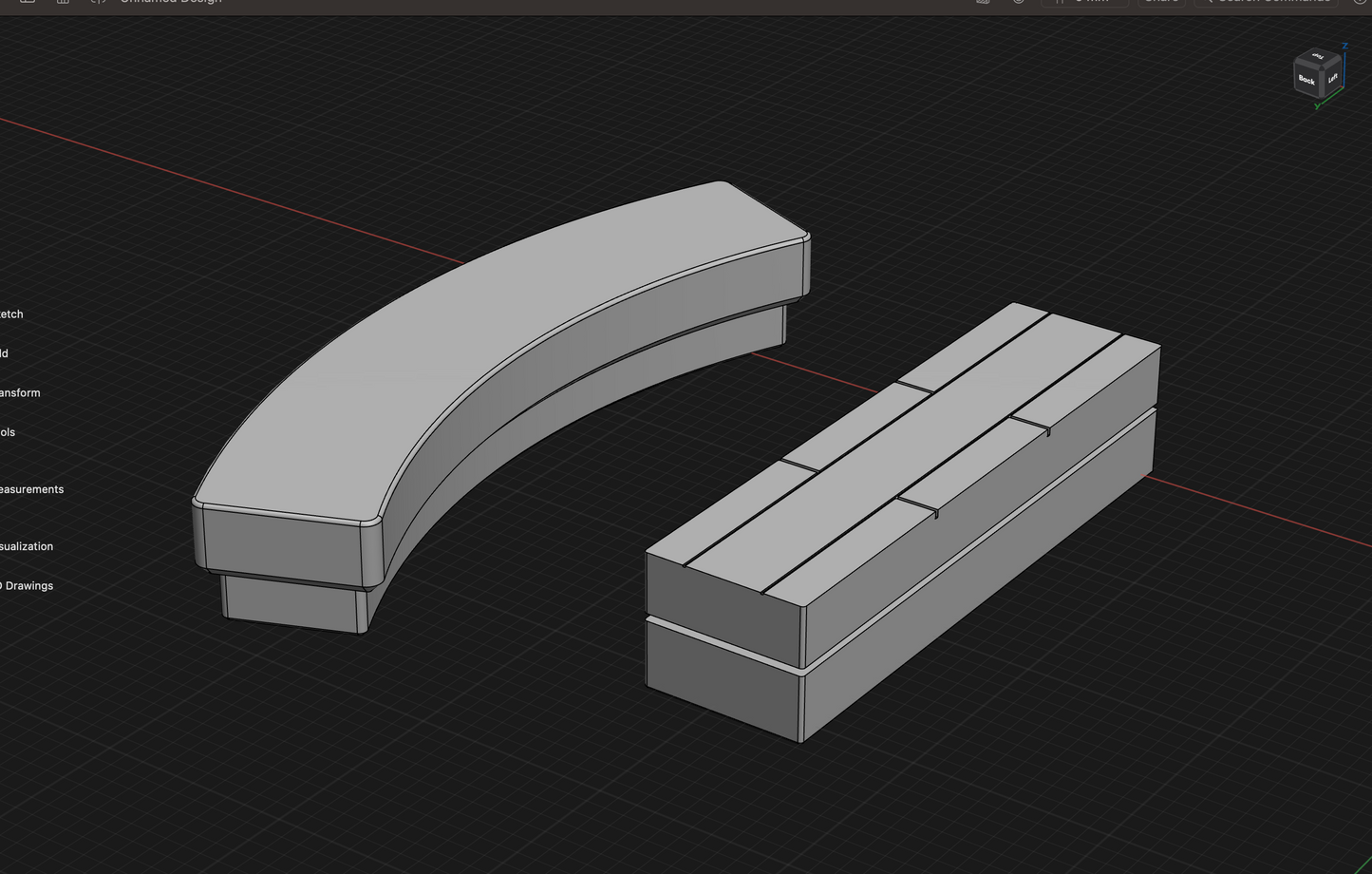Click the Top face of the view cube
This screenshot has height=874, width=1372.
1317,58
